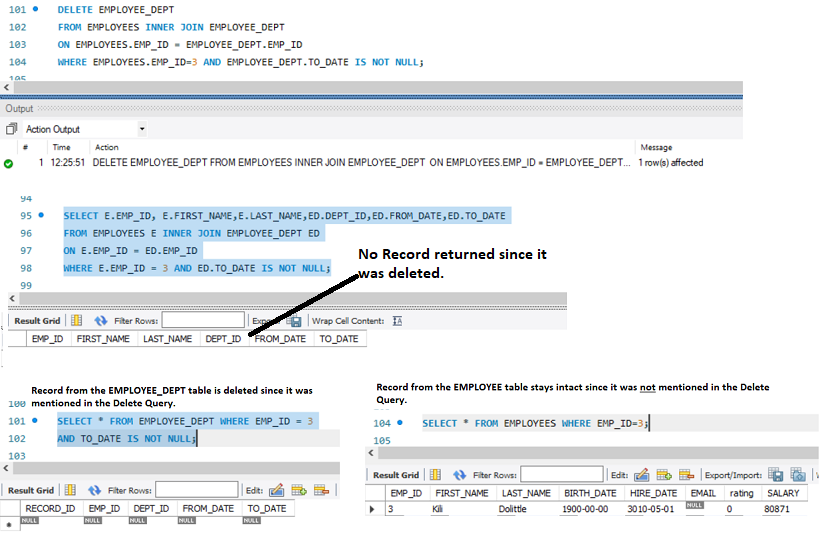
Task: Click the Filter Rows field above the RECORD_ID grid
Action: pyautogui.click(x=197, y=490)
